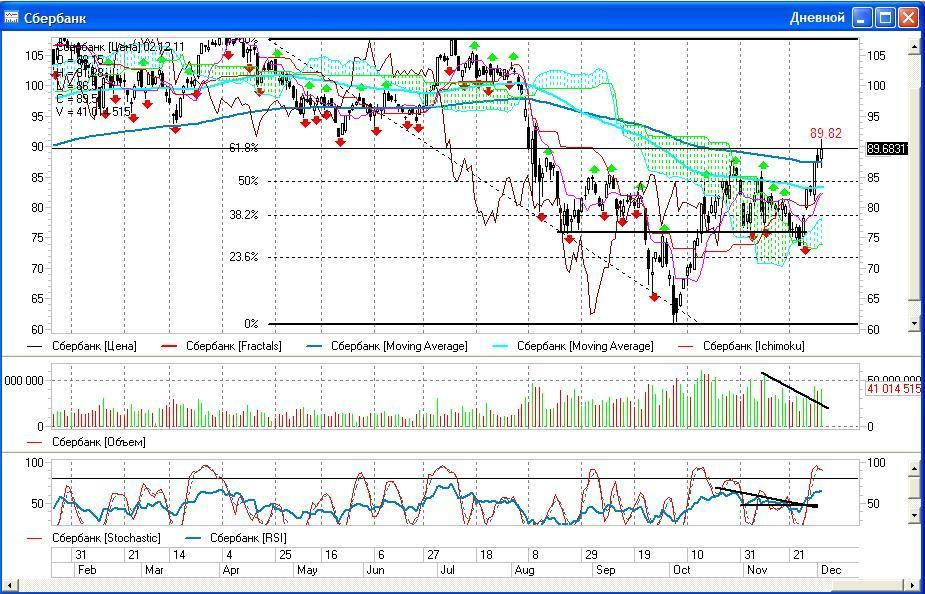925x594 pixels.
Task: Click the Дневной timeframe label in the title bar
Action: (x=817, y=18)
